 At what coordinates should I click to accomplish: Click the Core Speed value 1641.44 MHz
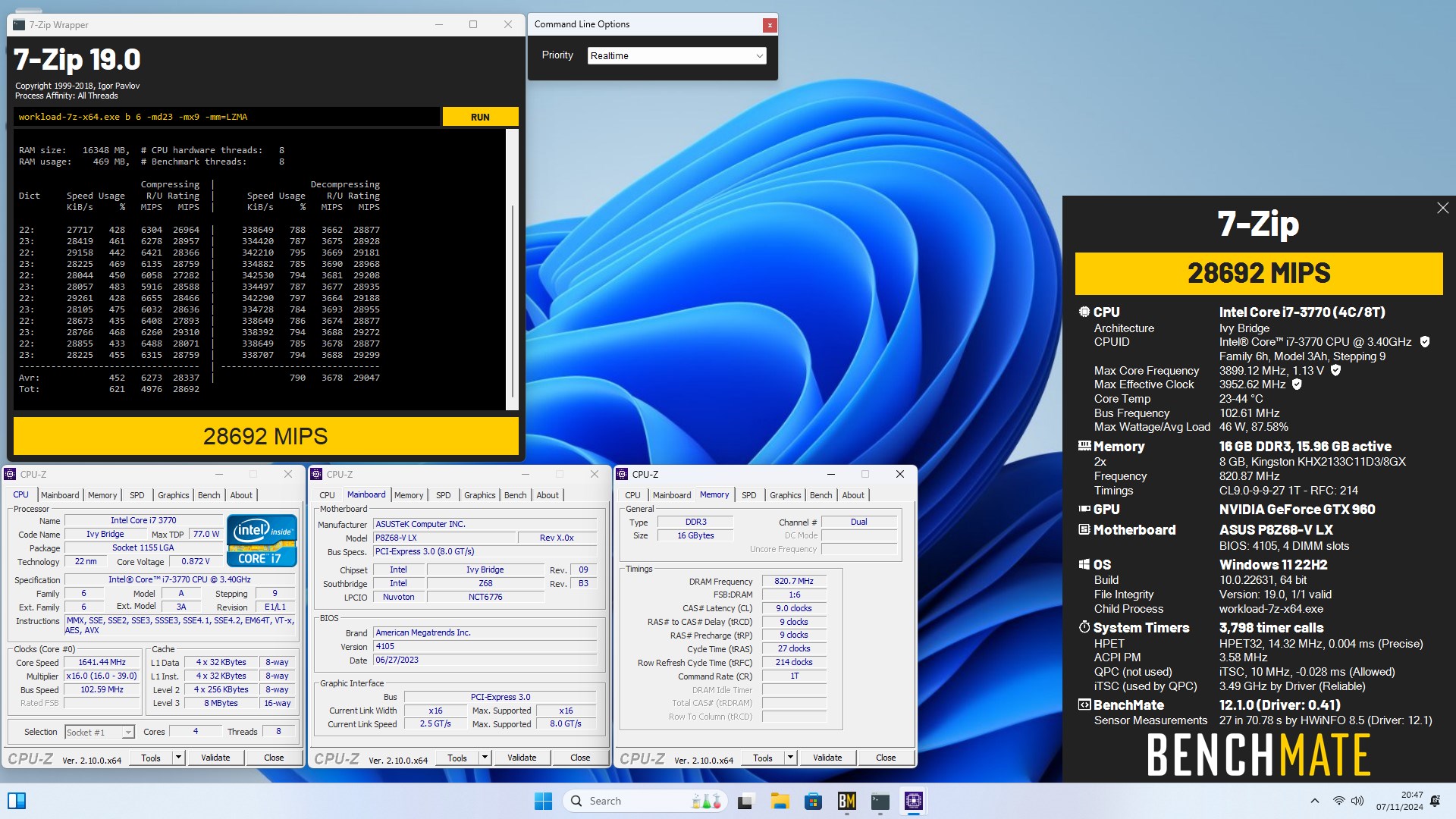pos(102,662)
